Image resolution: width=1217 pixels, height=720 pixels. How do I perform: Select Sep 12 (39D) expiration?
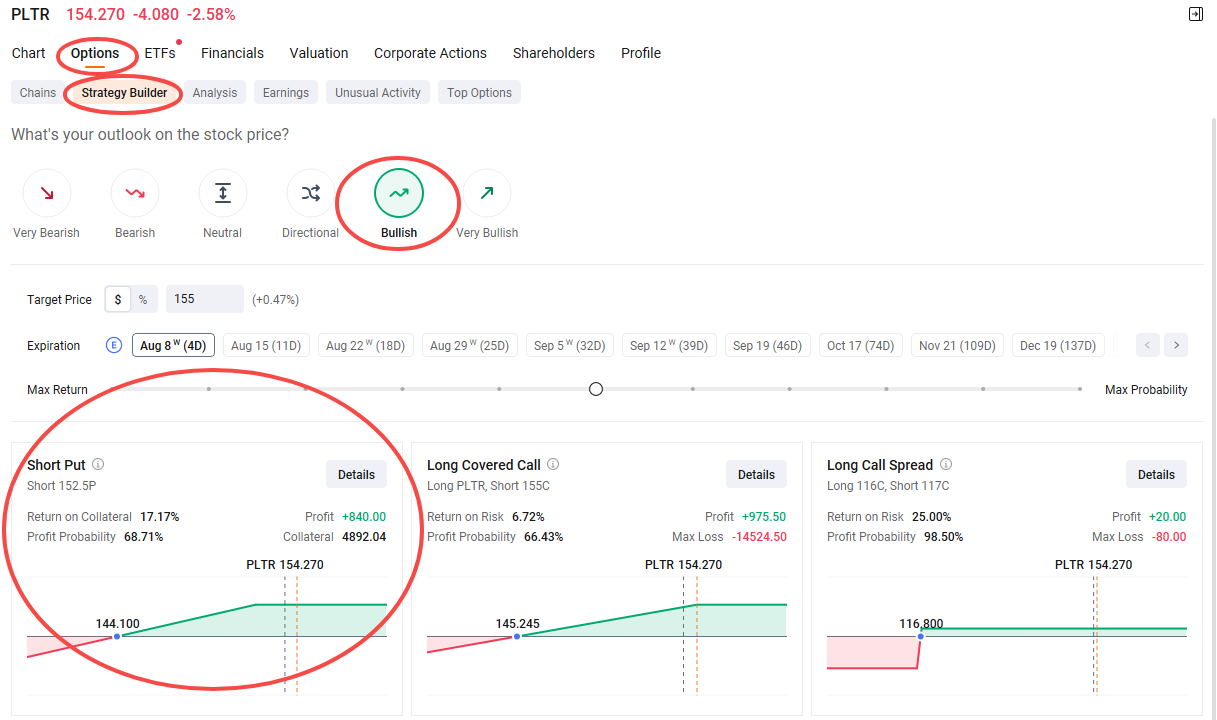[x=669, y=346]
